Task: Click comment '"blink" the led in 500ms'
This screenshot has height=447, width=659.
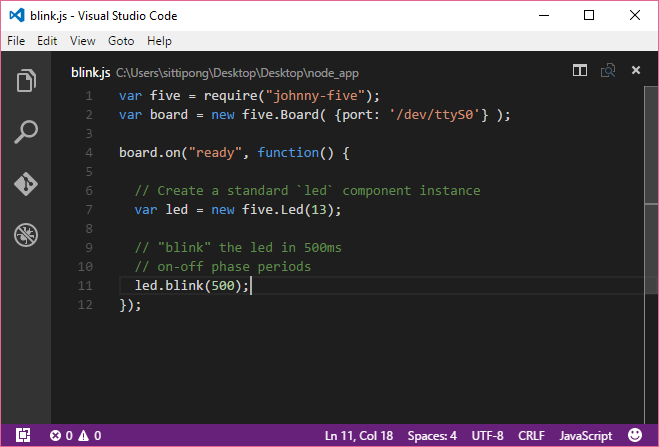Action: (x=238, y=247)
